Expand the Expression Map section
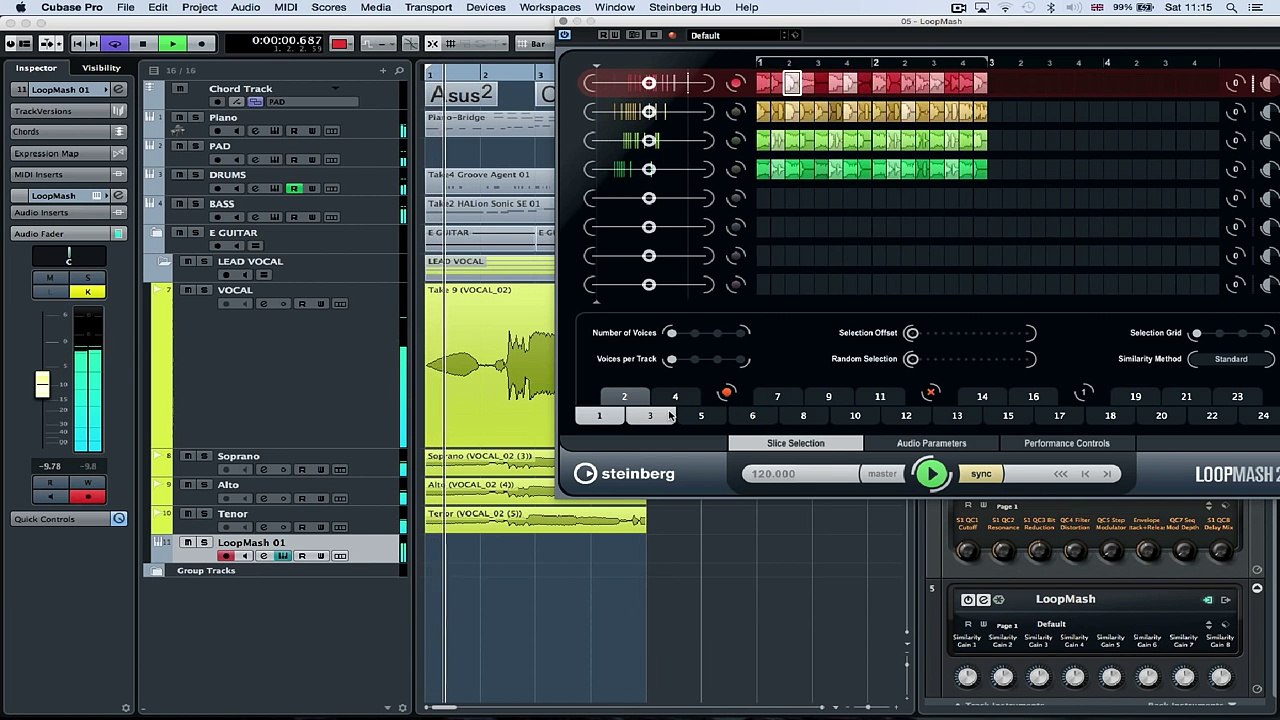1280x720 pixels. 69,153
